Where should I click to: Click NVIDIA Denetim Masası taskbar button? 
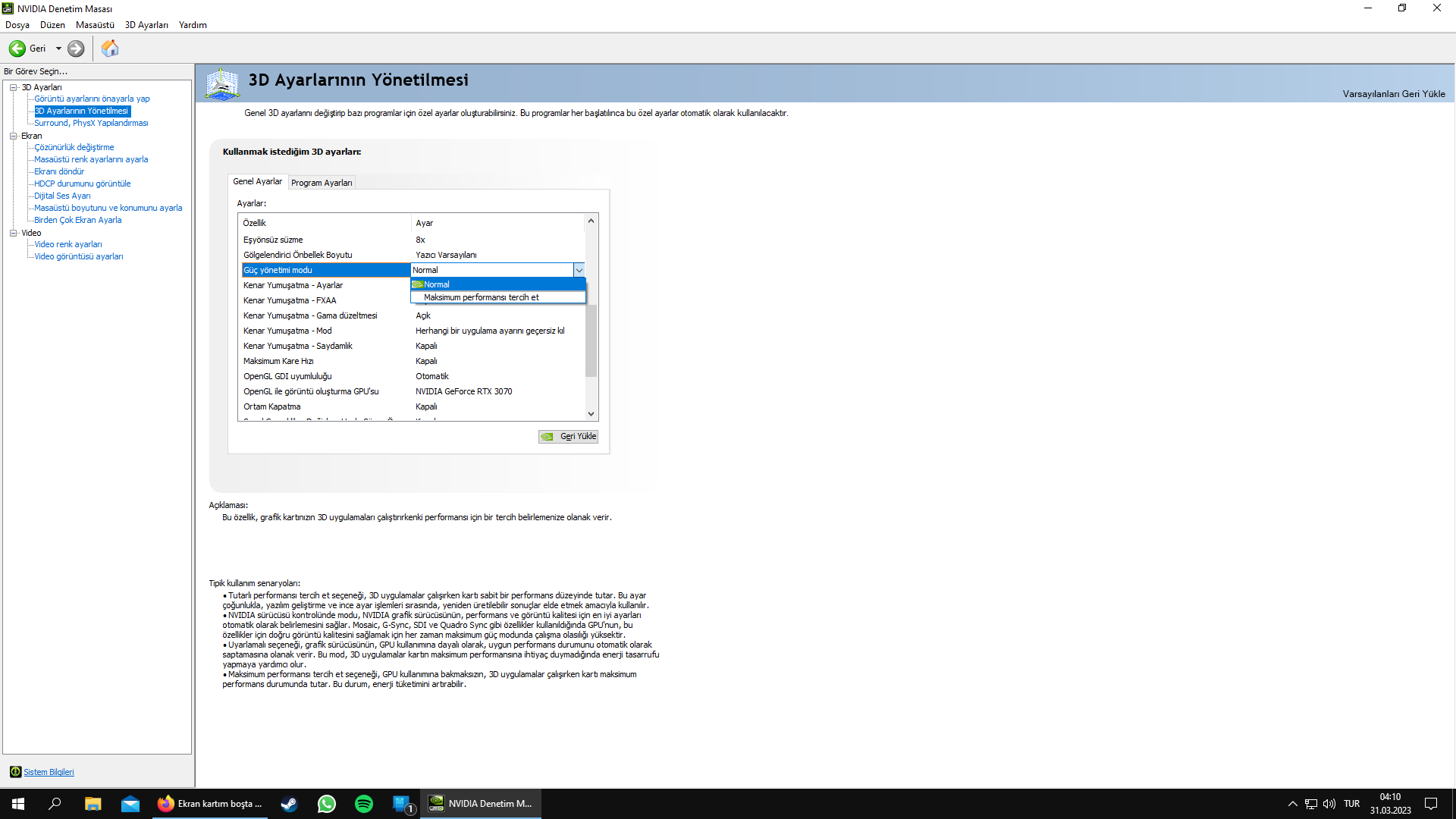tap(481, 804)
